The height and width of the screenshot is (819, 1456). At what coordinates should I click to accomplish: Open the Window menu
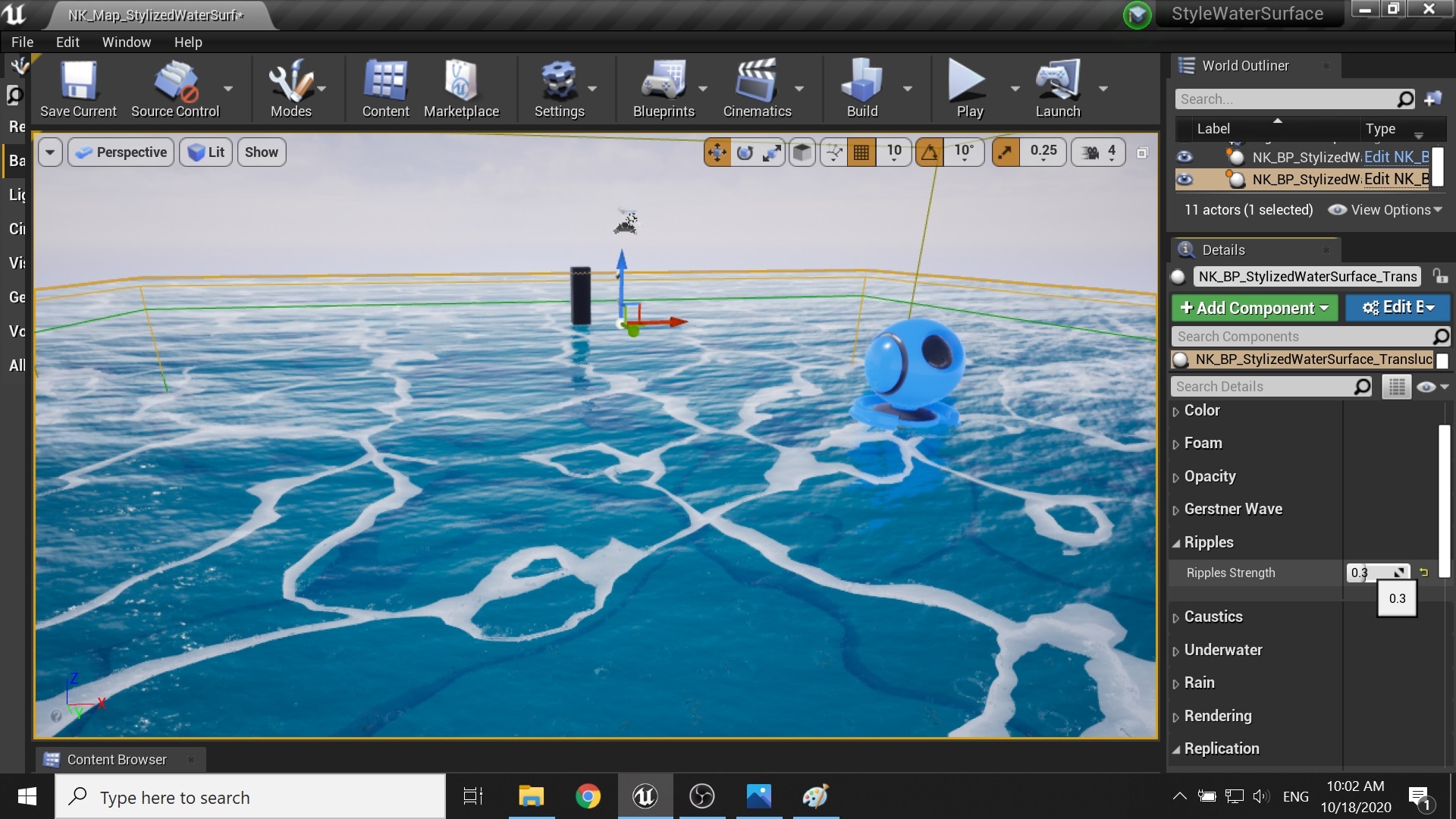126,42
